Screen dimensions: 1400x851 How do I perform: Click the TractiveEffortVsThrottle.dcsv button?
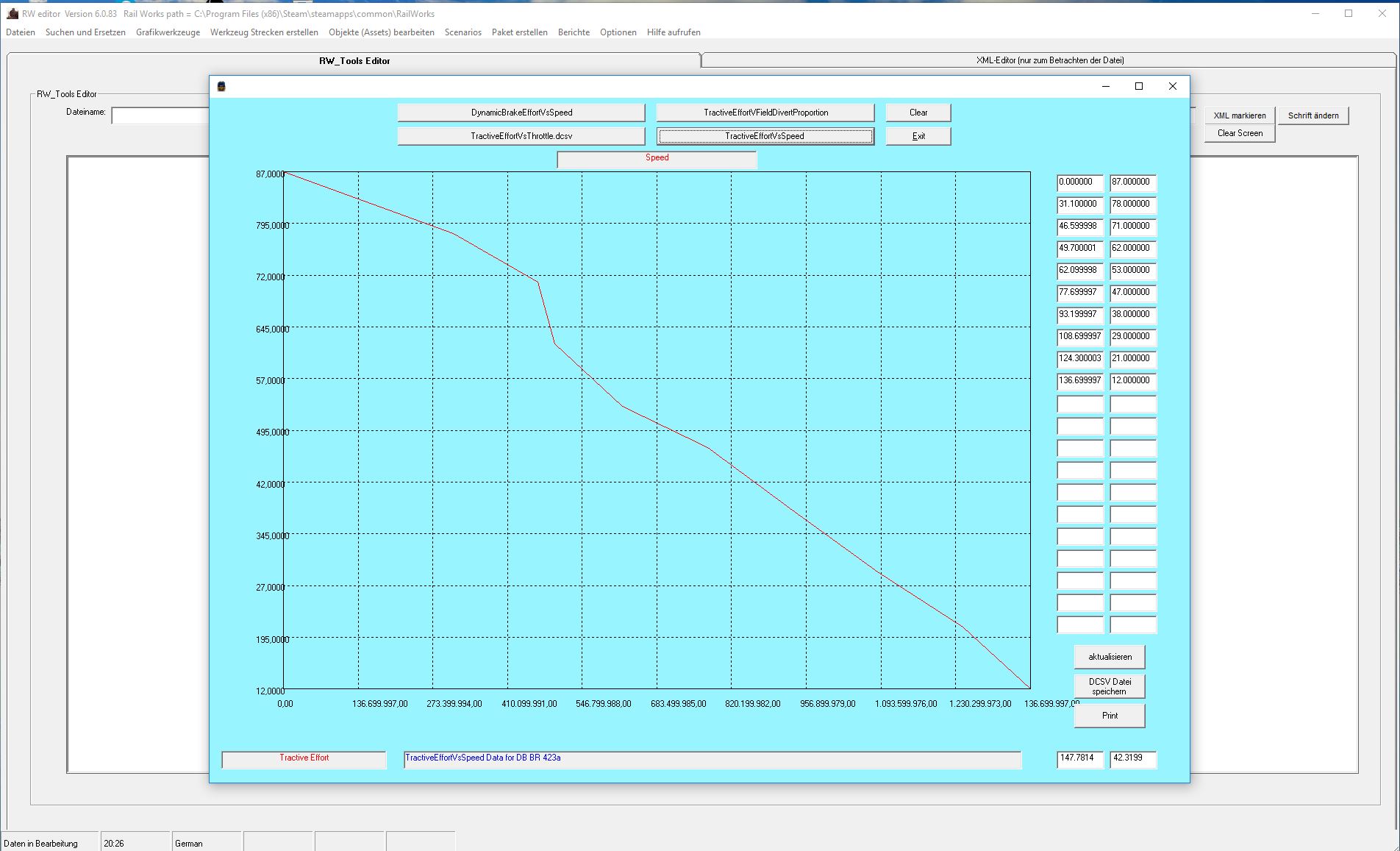(521, 136)
